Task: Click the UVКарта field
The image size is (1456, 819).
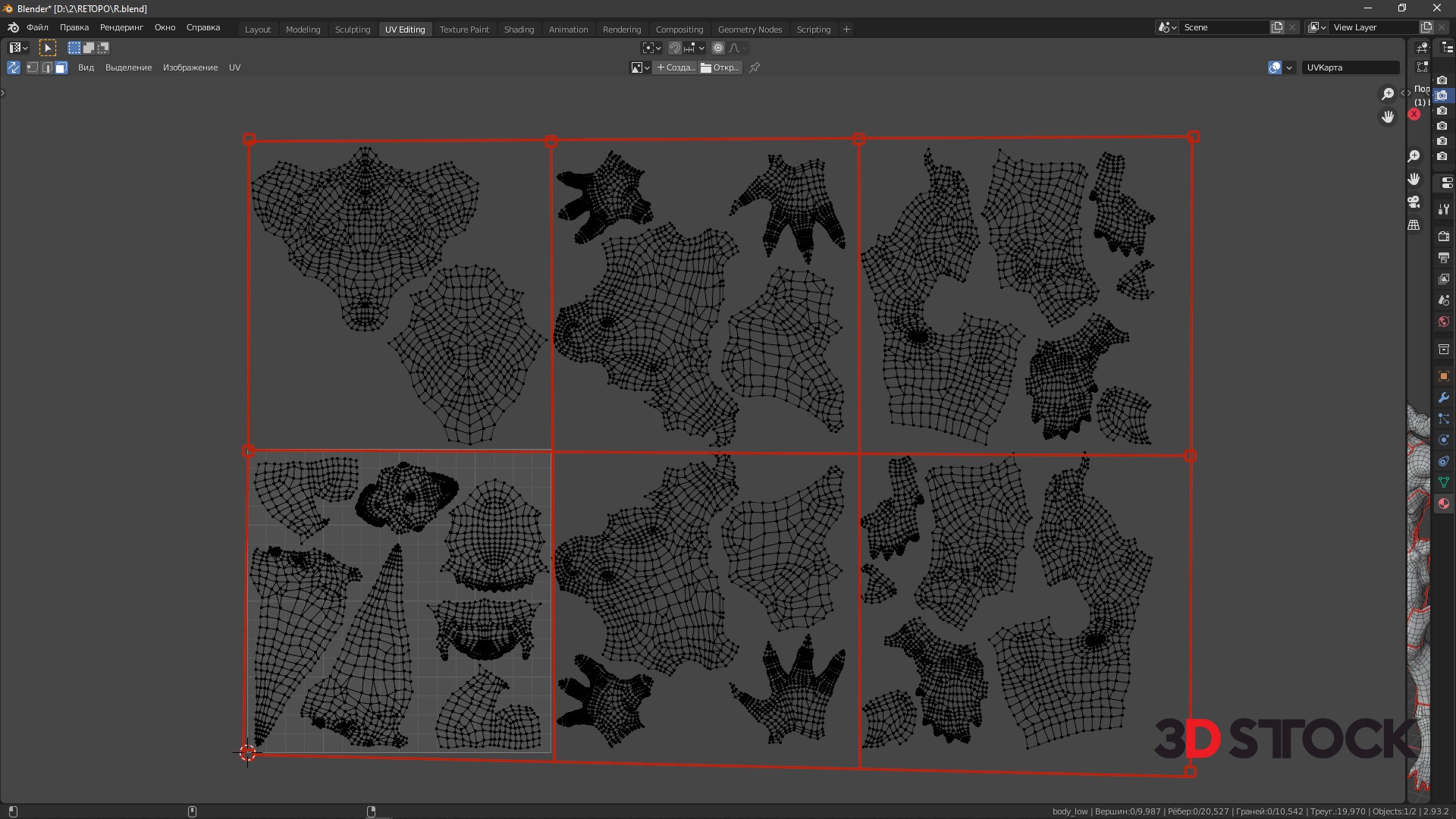Action: point(1350,67)
